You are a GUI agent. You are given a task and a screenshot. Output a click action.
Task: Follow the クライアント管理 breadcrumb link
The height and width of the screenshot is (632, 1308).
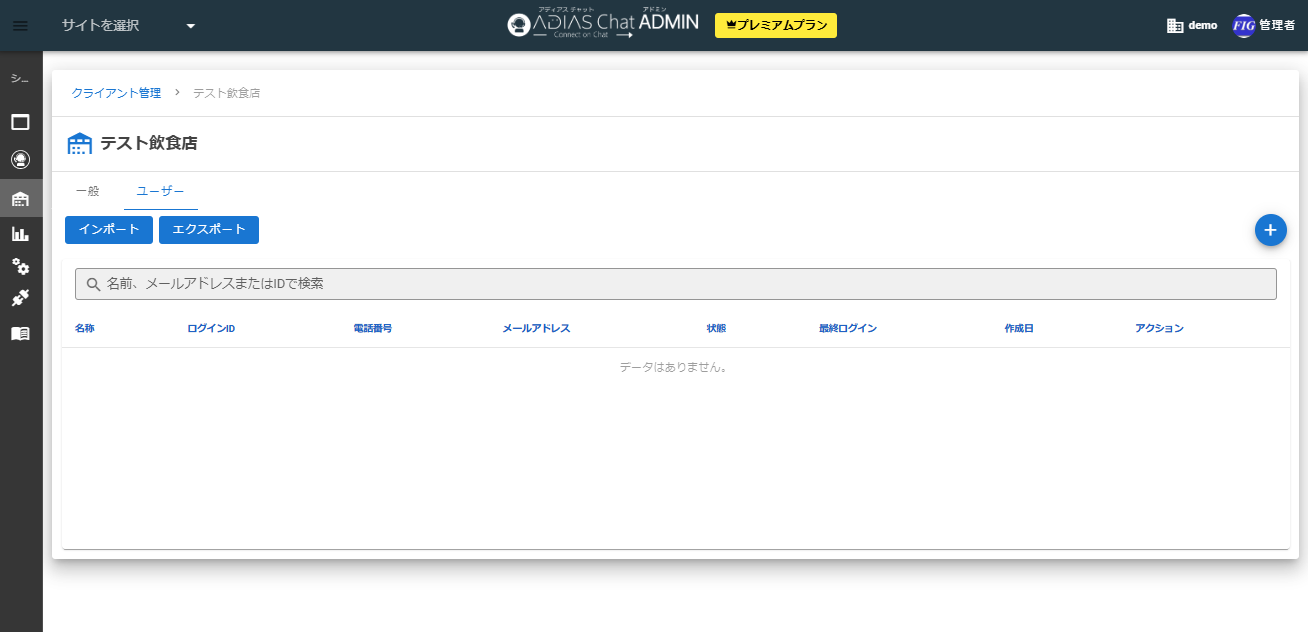click(116, 93)
